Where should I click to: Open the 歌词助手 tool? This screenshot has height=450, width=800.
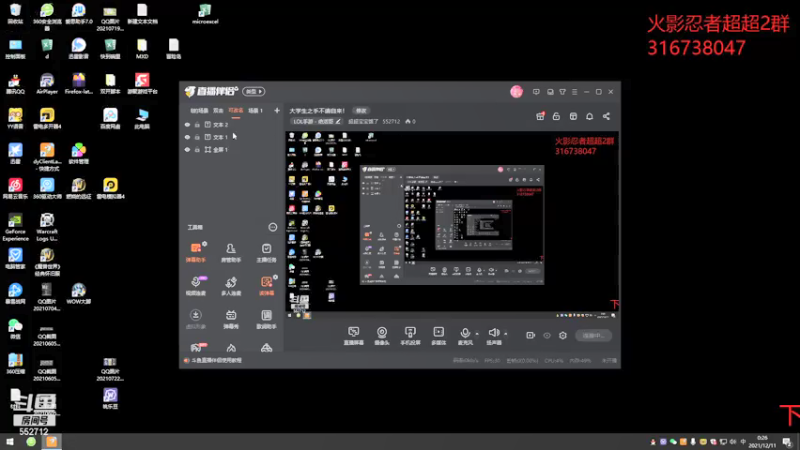(x=266, y=319)
